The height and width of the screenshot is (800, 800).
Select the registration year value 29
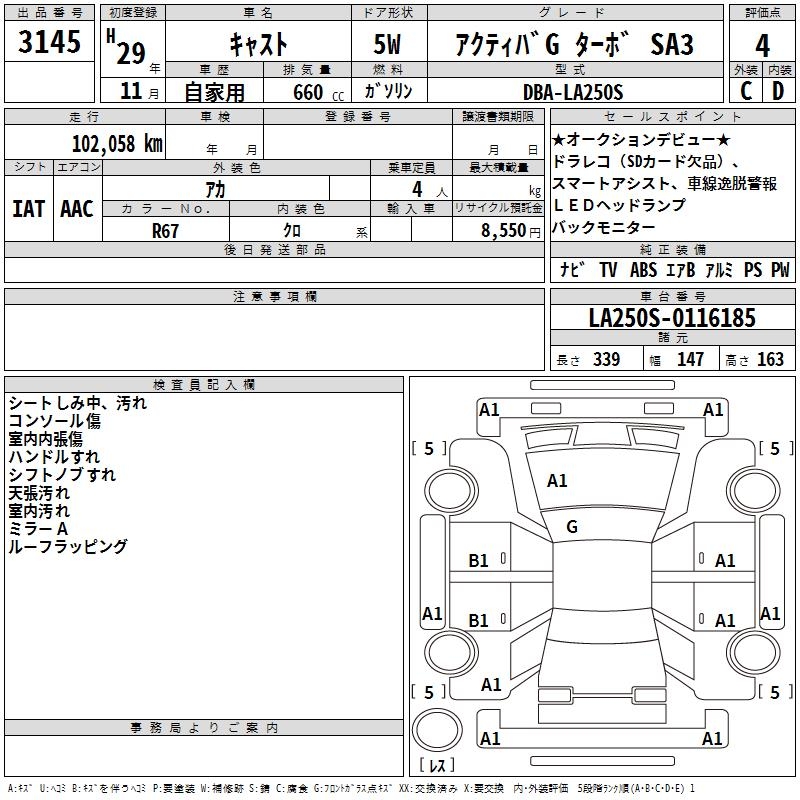131,53
